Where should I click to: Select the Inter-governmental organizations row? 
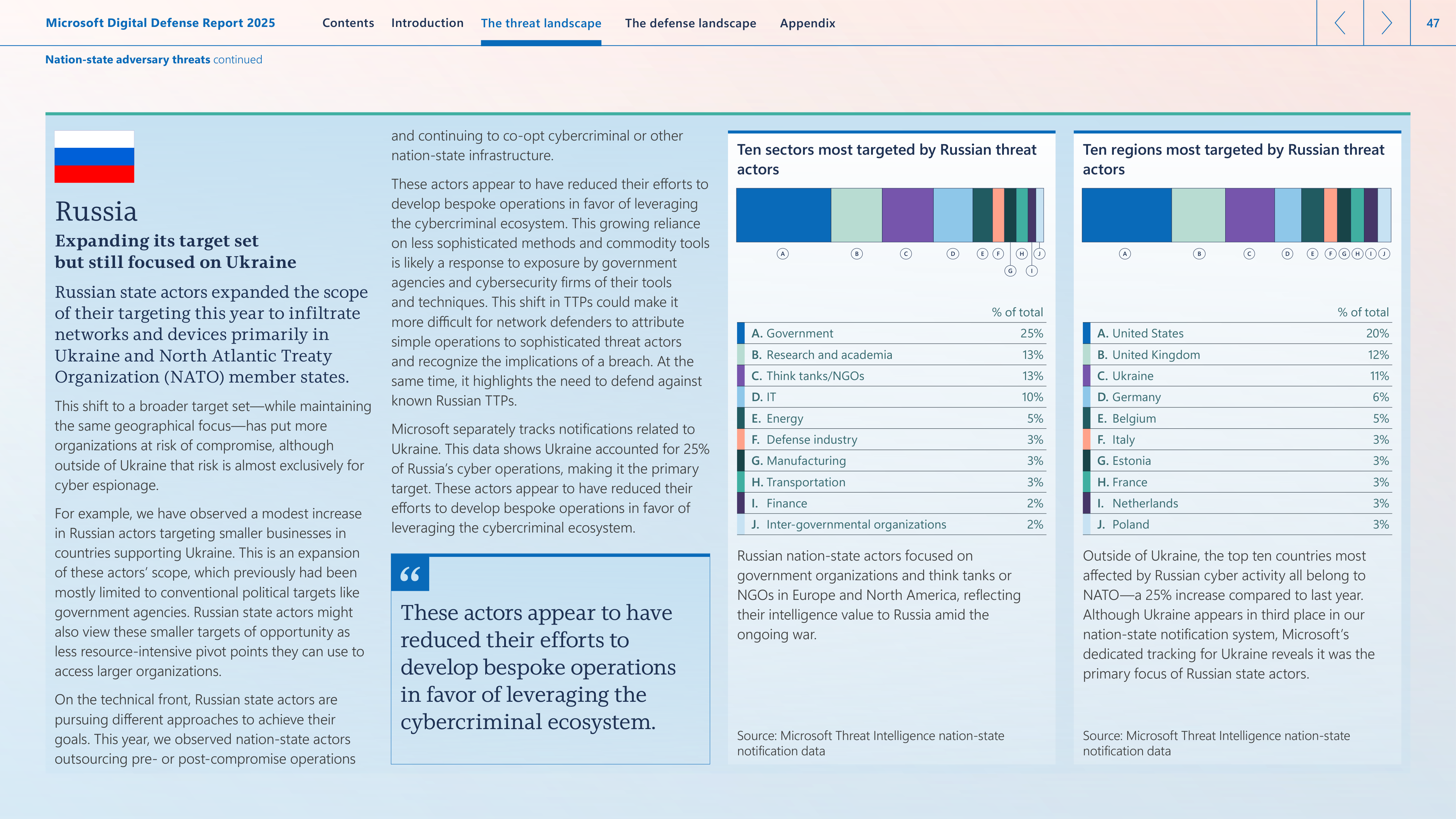(x=891, y=525)
